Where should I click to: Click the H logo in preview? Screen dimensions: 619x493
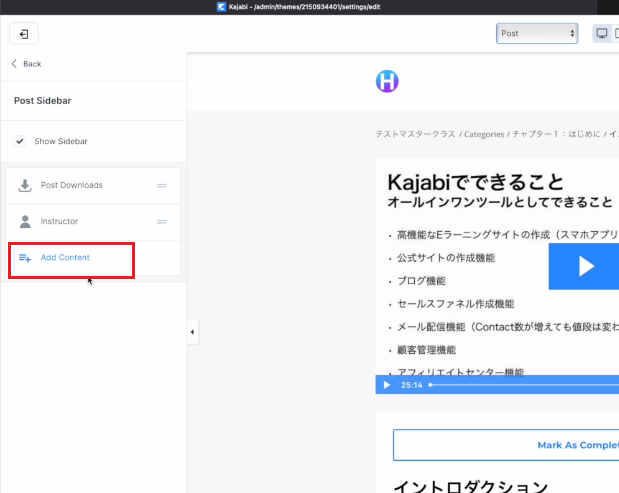(387, 81)
